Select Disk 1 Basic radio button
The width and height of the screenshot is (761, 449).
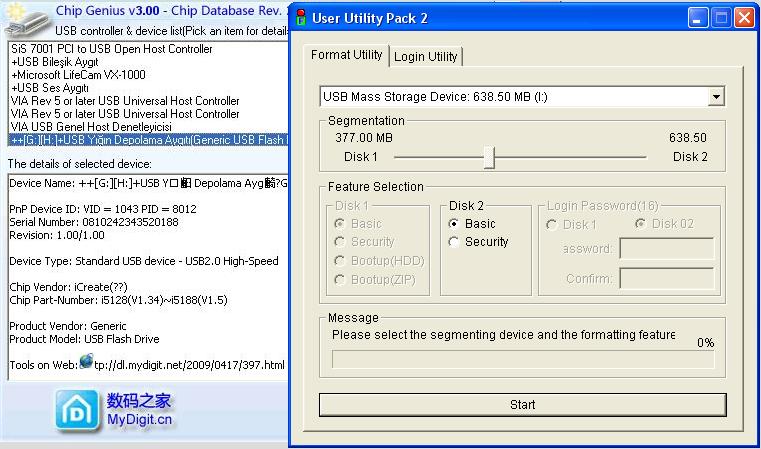click(x=340, y=223)
